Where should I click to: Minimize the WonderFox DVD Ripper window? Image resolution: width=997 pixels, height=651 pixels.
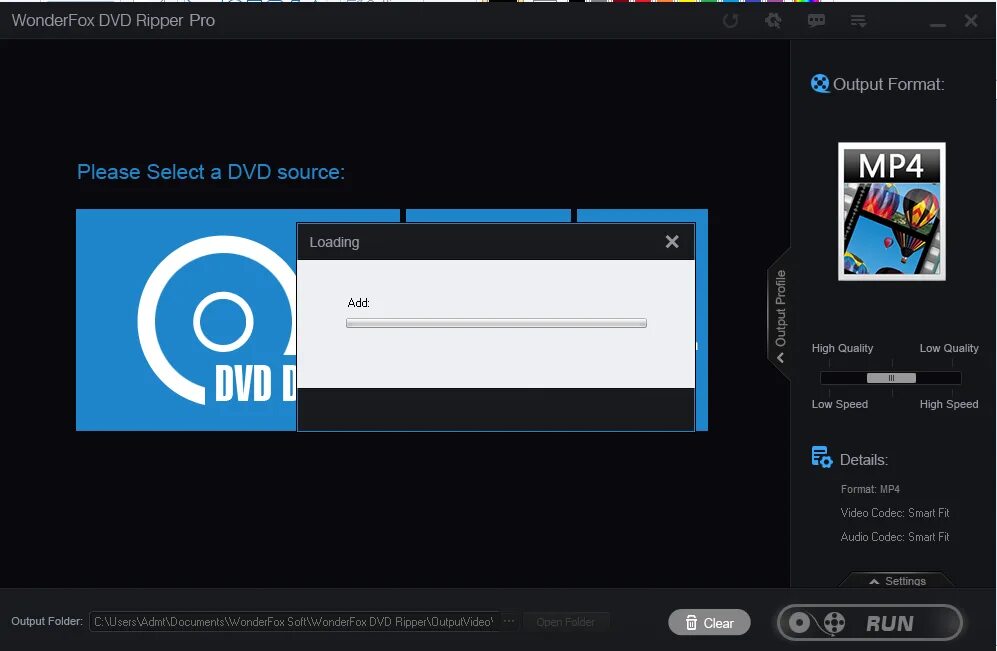pyautogui.click(x=938, y=24)
